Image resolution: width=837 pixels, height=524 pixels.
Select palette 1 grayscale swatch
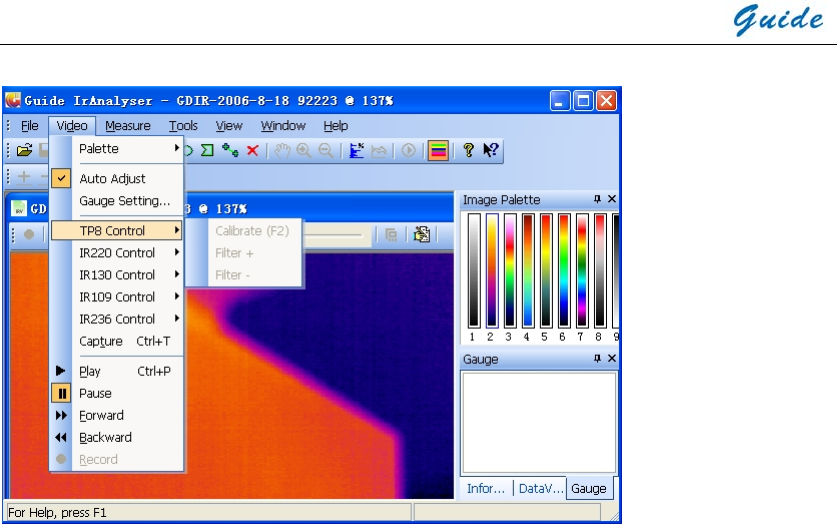473,271
